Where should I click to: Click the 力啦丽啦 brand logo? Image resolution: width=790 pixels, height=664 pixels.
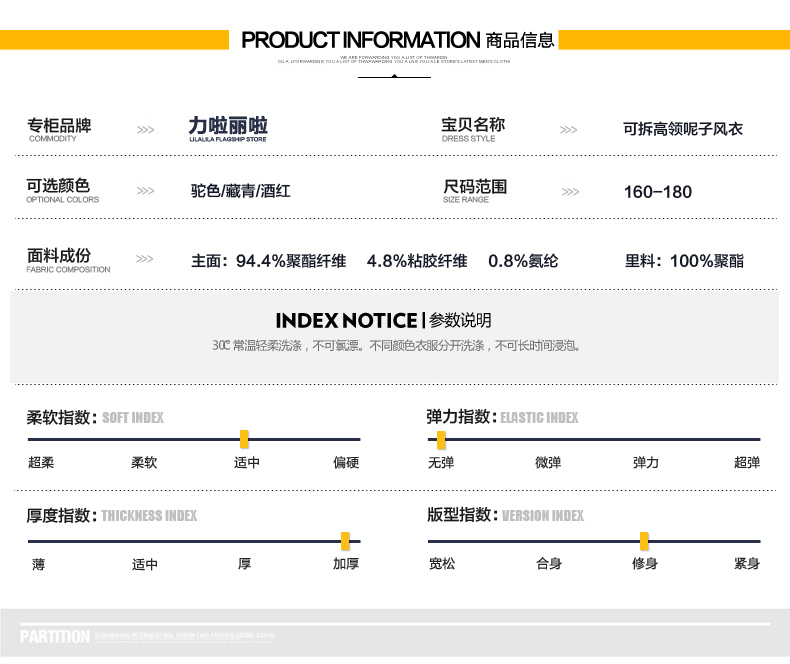(x=228, y=129)
